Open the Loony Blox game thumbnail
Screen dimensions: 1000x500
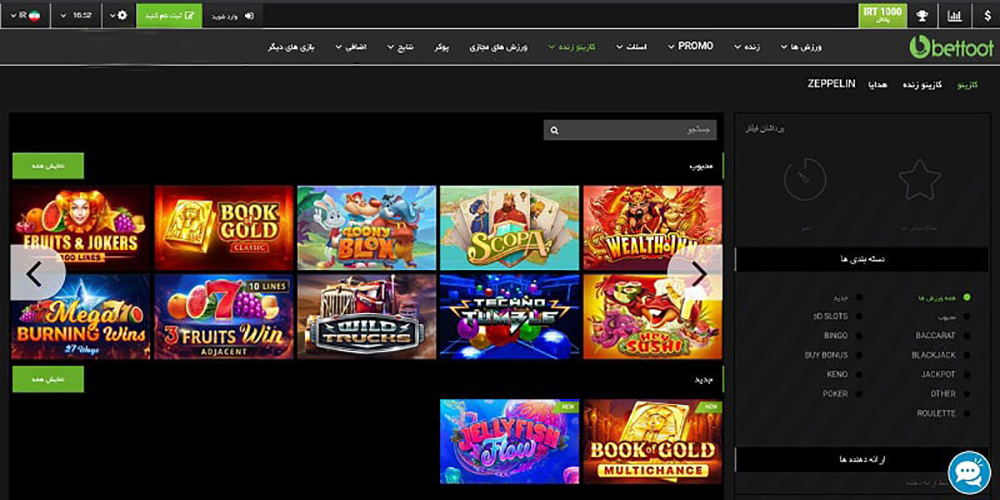click(x=367, y=228)
